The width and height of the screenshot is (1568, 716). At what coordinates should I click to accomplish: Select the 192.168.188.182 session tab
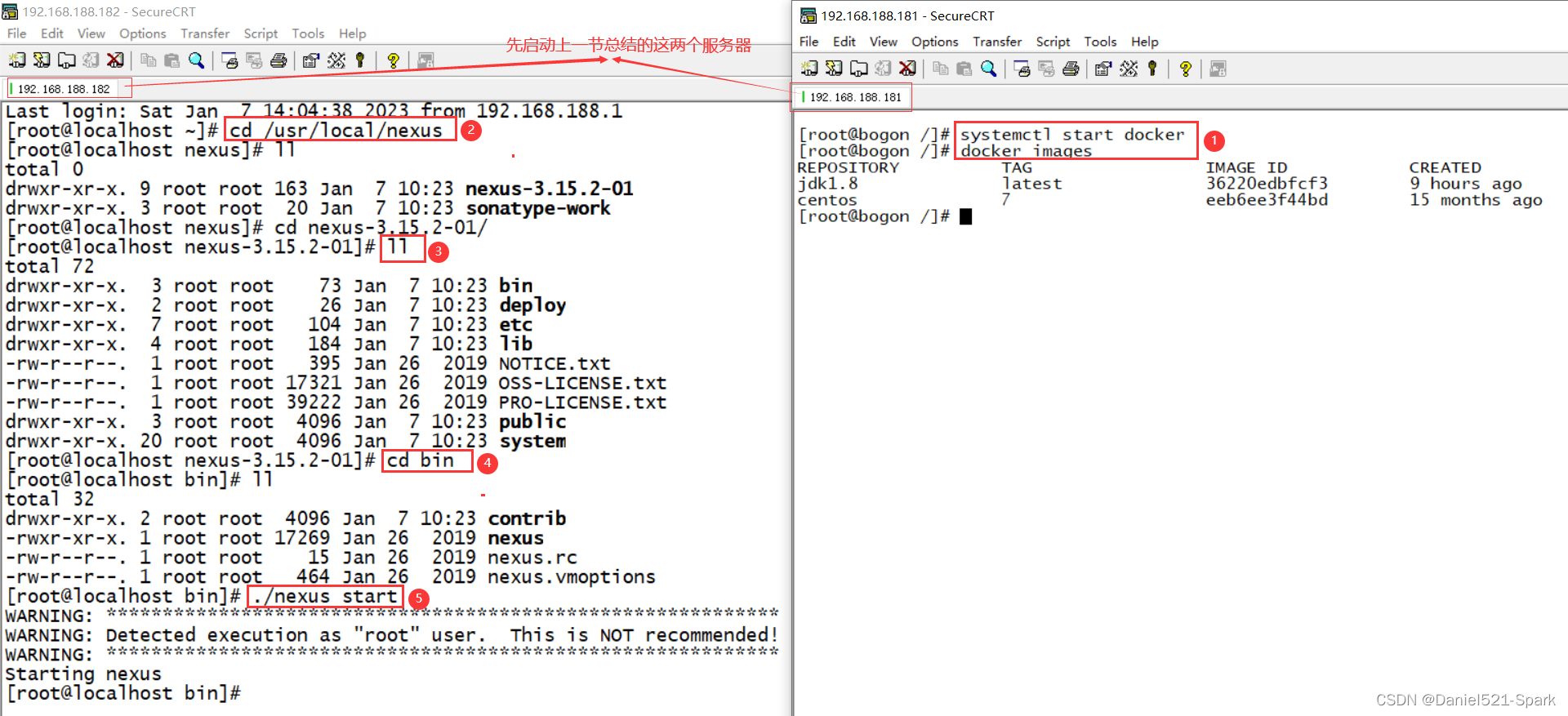[x=63, y=88]
